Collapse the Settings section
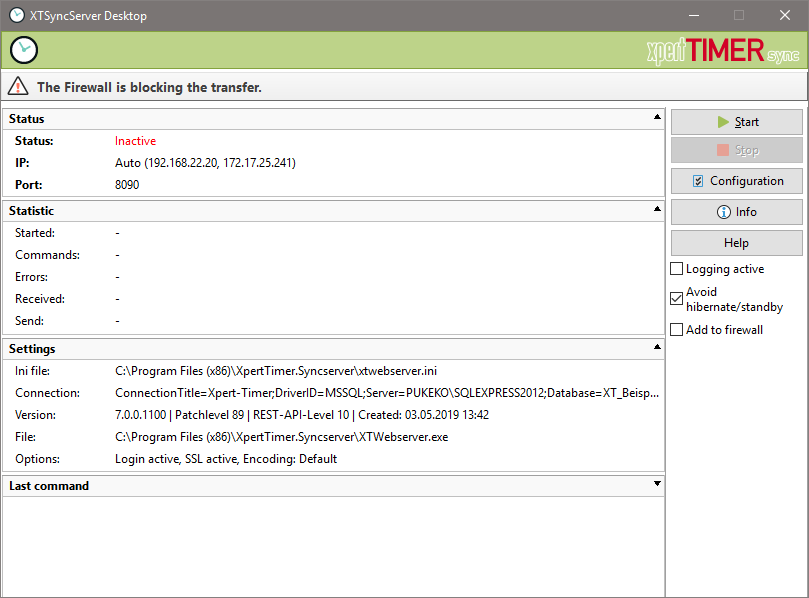This screenshot has height=598, width=809. (x=657, y=348)
